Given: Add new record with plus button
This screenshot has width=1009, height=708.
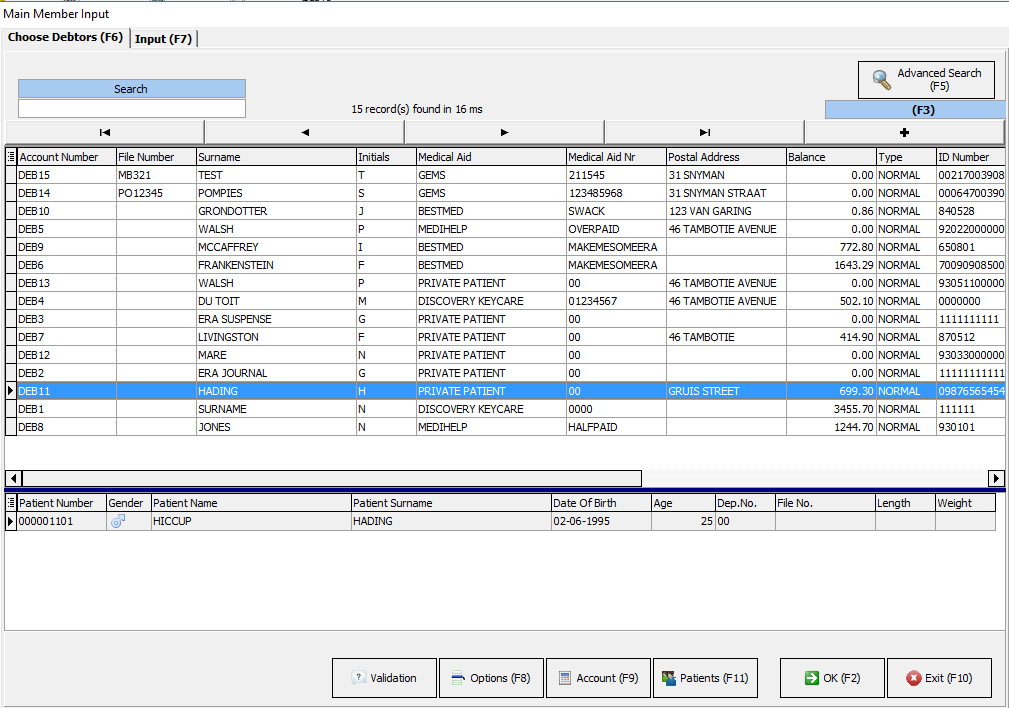Looking at the screenshot, I should (x=904, y=132).
